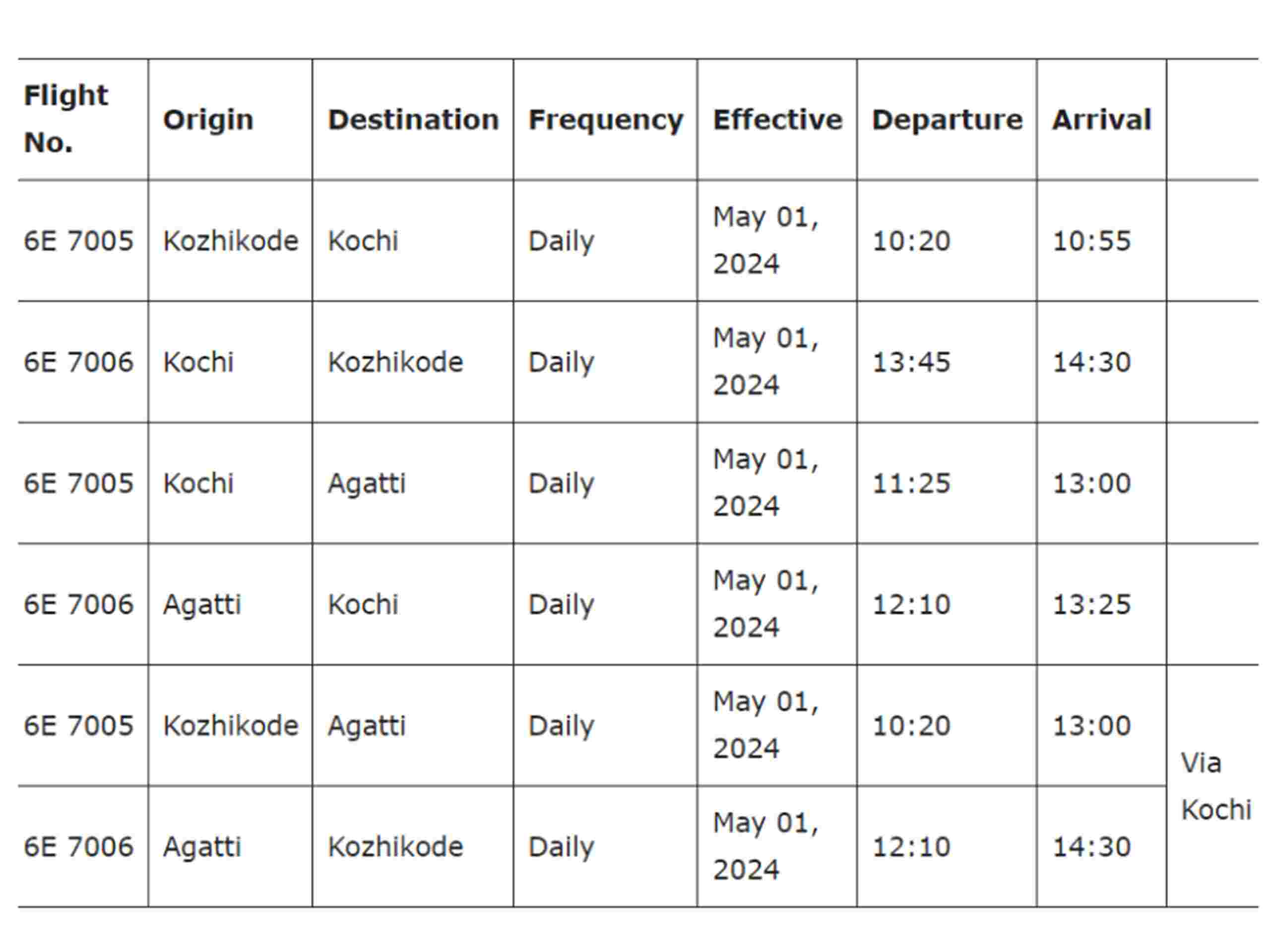Select effective date in Kochi to Kozhikode row
Screen dimensions: 1270x952
[x=765, y=361]
